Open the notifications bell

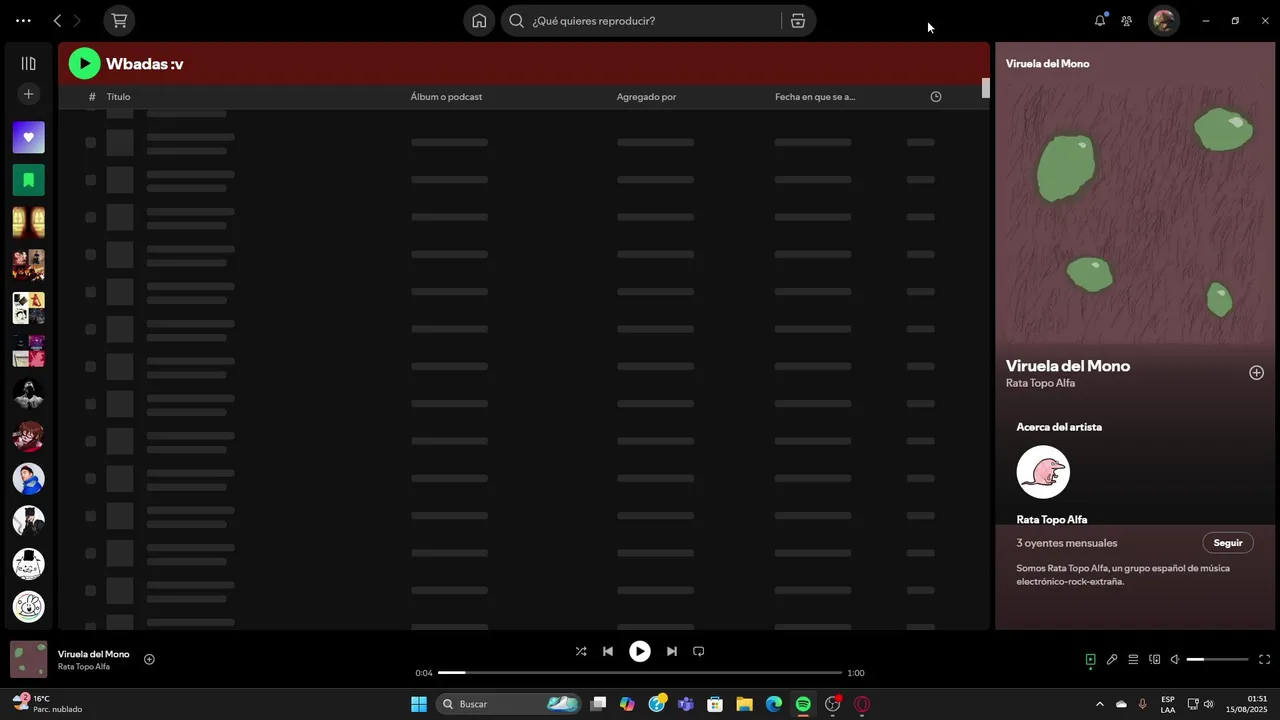tap(1100, 20)
